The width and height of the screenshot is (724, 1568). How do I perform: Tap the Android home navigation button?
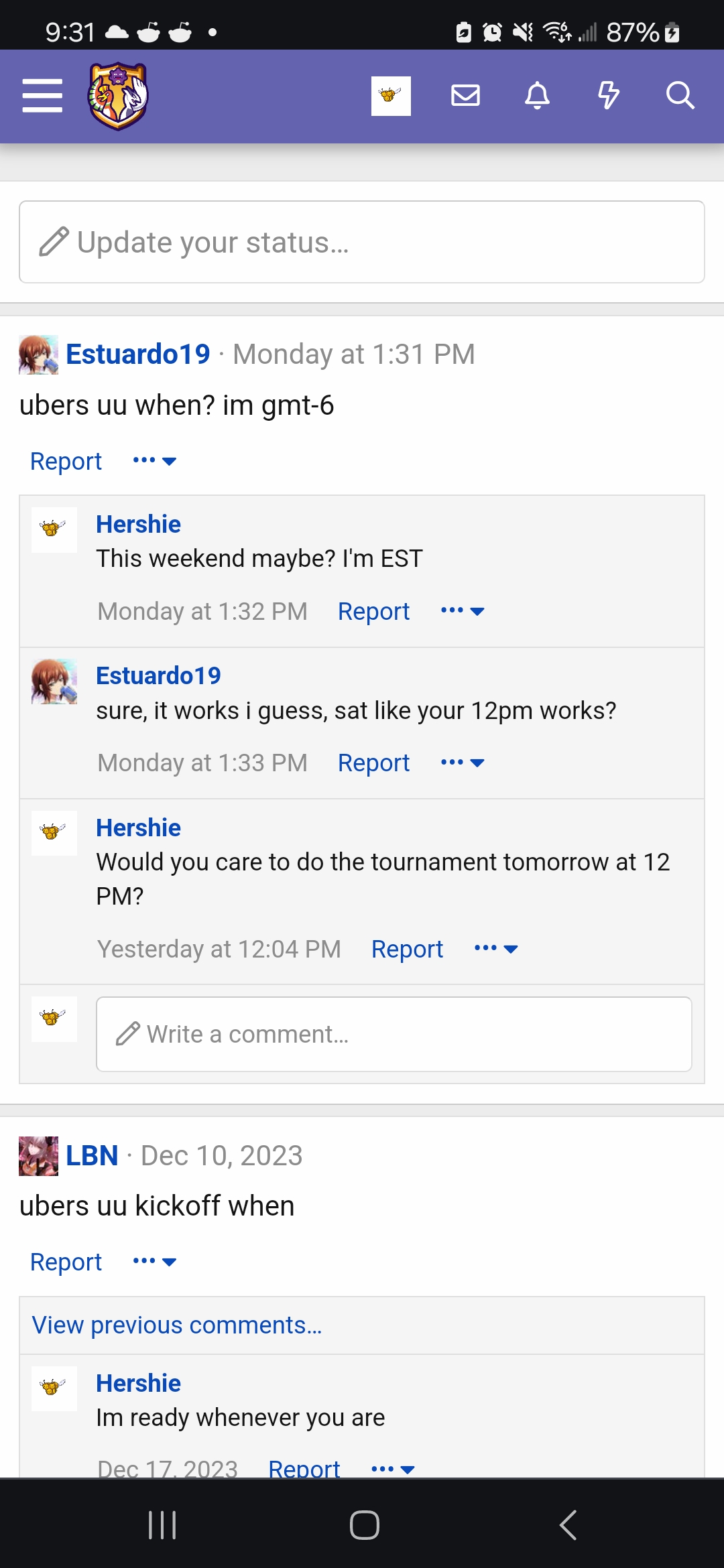pyautogui.click(x=364, y=1525)
